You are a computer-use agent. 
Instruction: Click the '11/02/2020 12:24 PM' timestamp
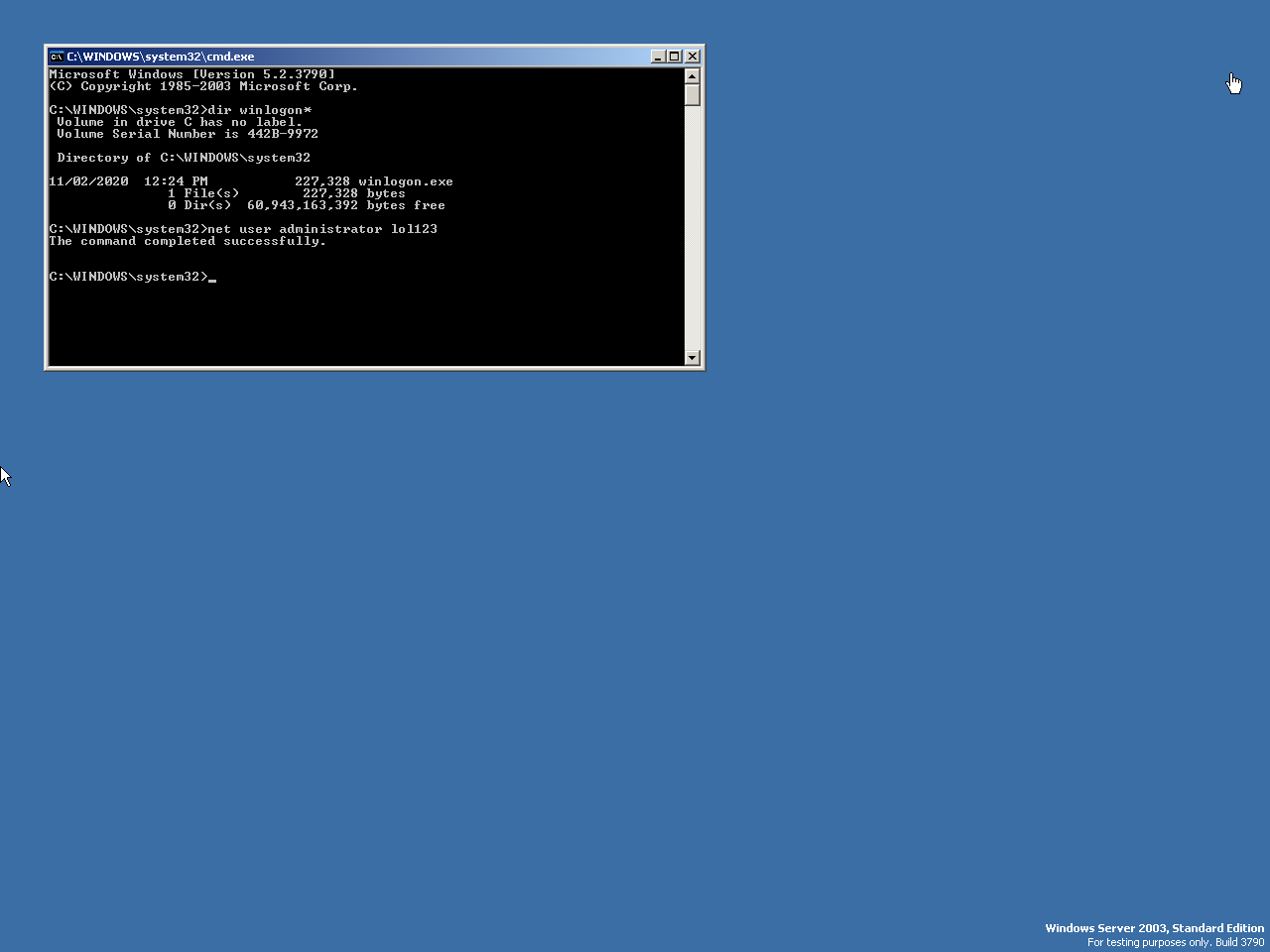tap(128, 181)
